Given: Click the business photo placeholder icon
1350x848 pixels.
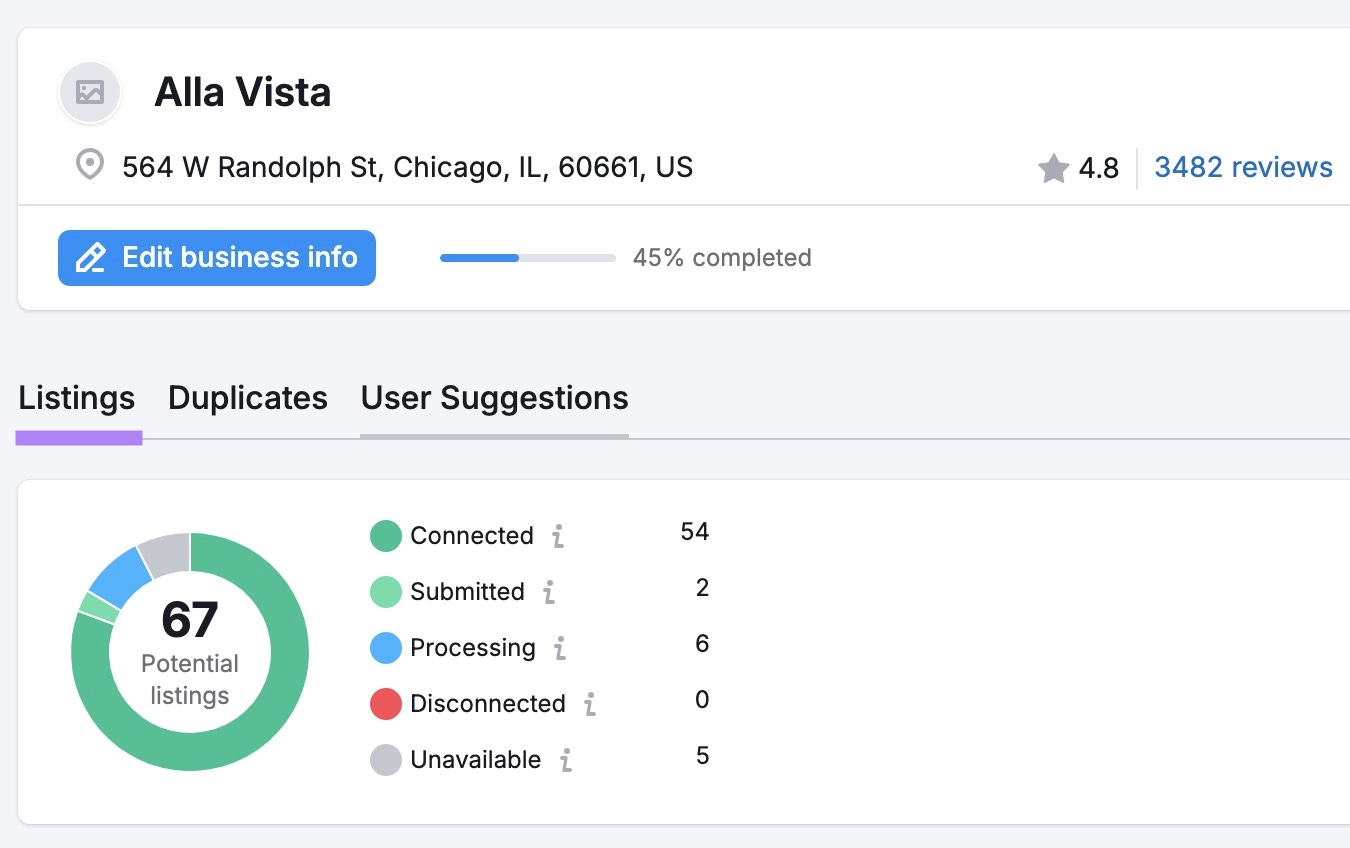Looking at the screenshot, I should [x=90, y=92].
